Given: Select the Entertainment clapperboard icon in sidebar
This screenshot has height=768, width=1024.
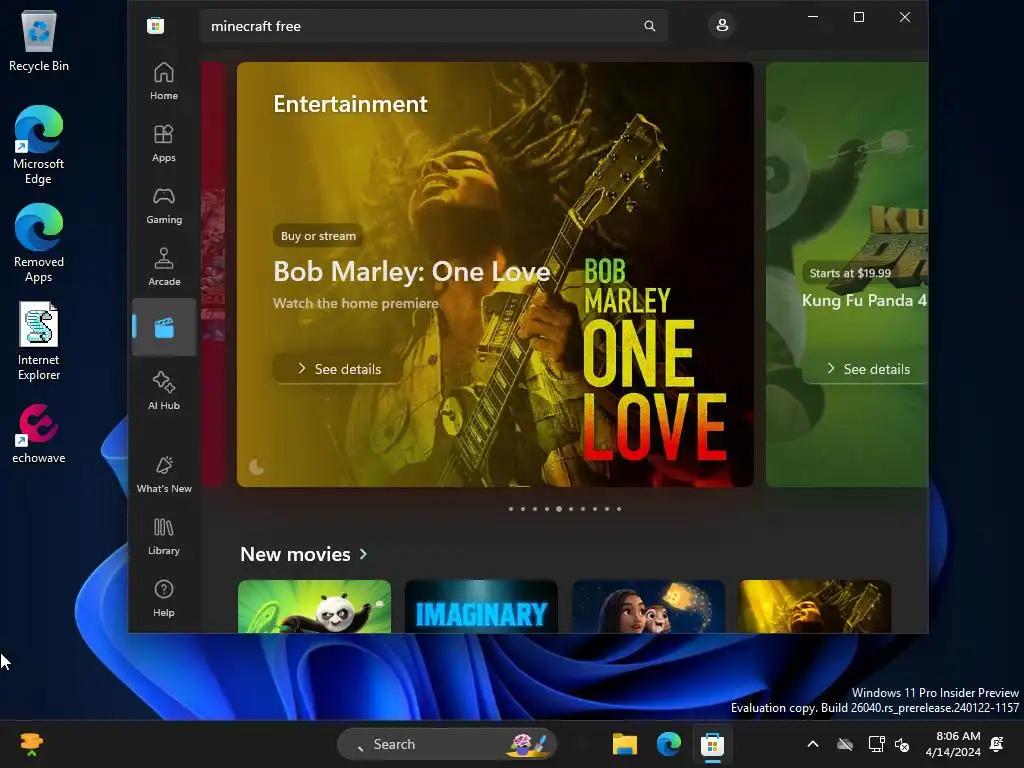Looking at the screenshot, I should click(164, 327).
